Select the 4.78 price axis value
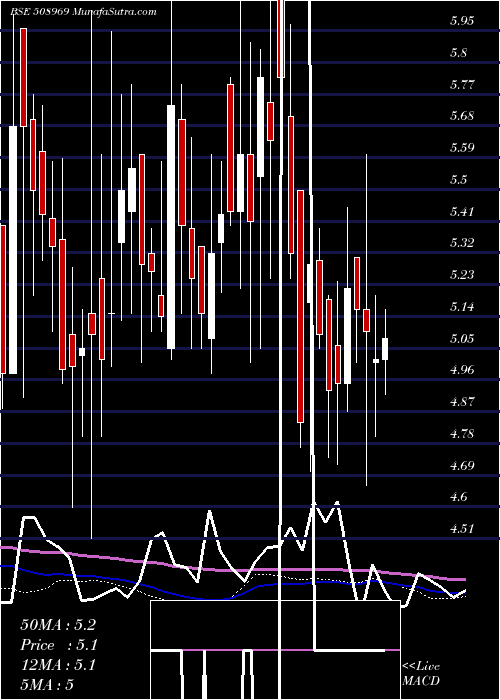 (x=462, y=433)
